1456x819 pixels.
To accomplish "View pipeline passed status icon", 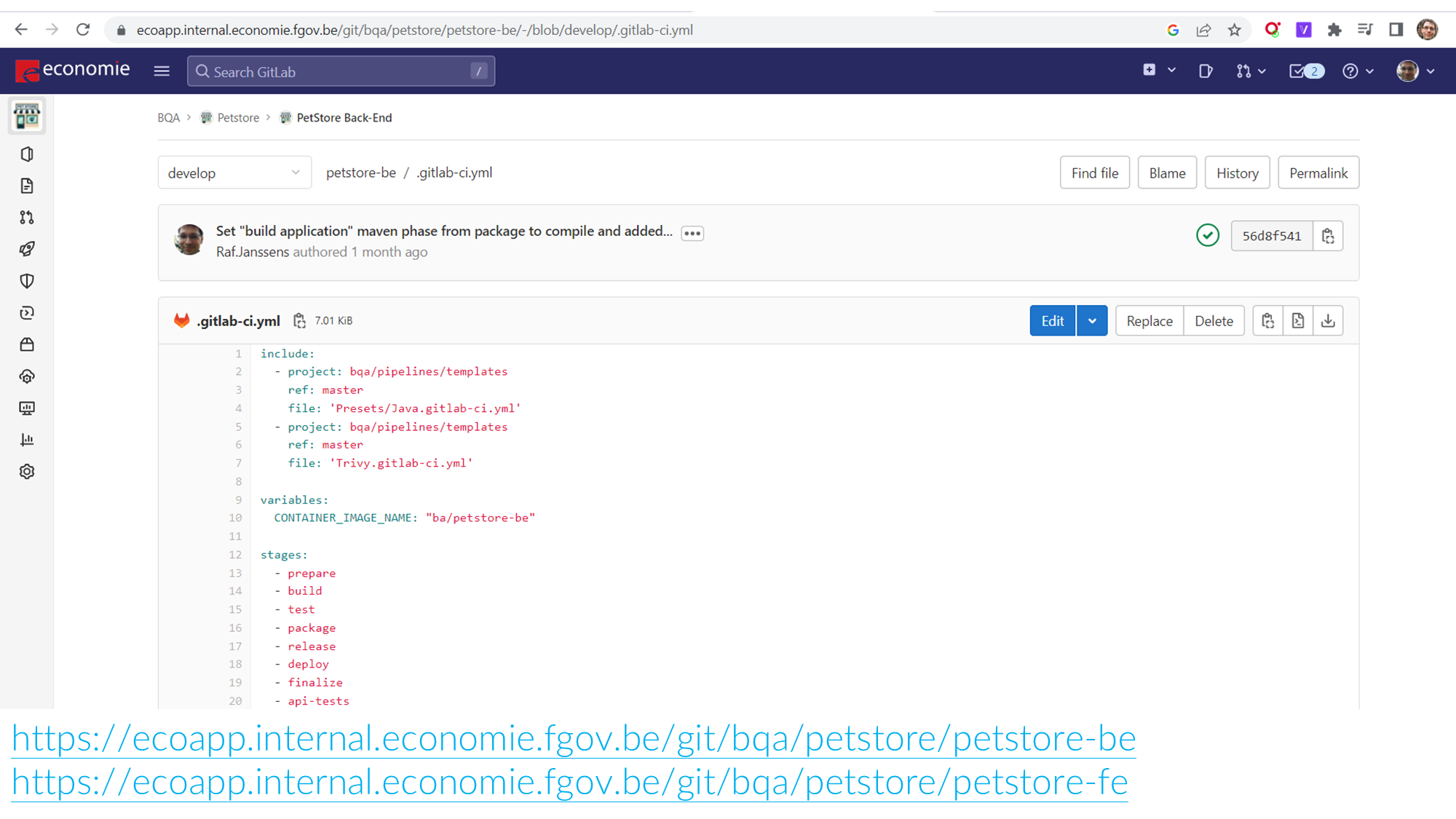I will (x=1208, y=235).
